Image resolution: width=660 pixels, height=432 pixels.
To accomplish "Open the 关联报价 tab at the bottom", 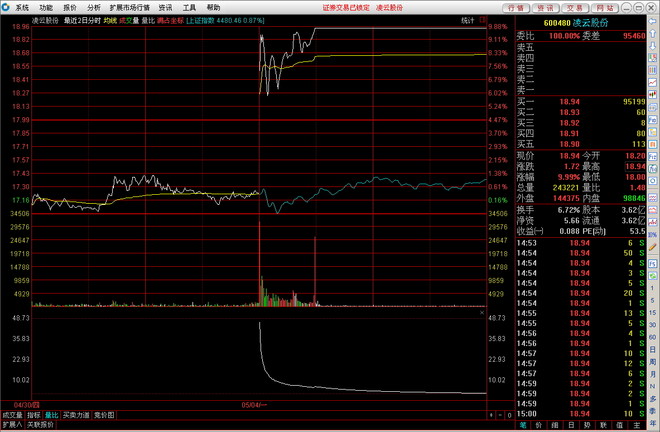I will (x=40, y=425).
